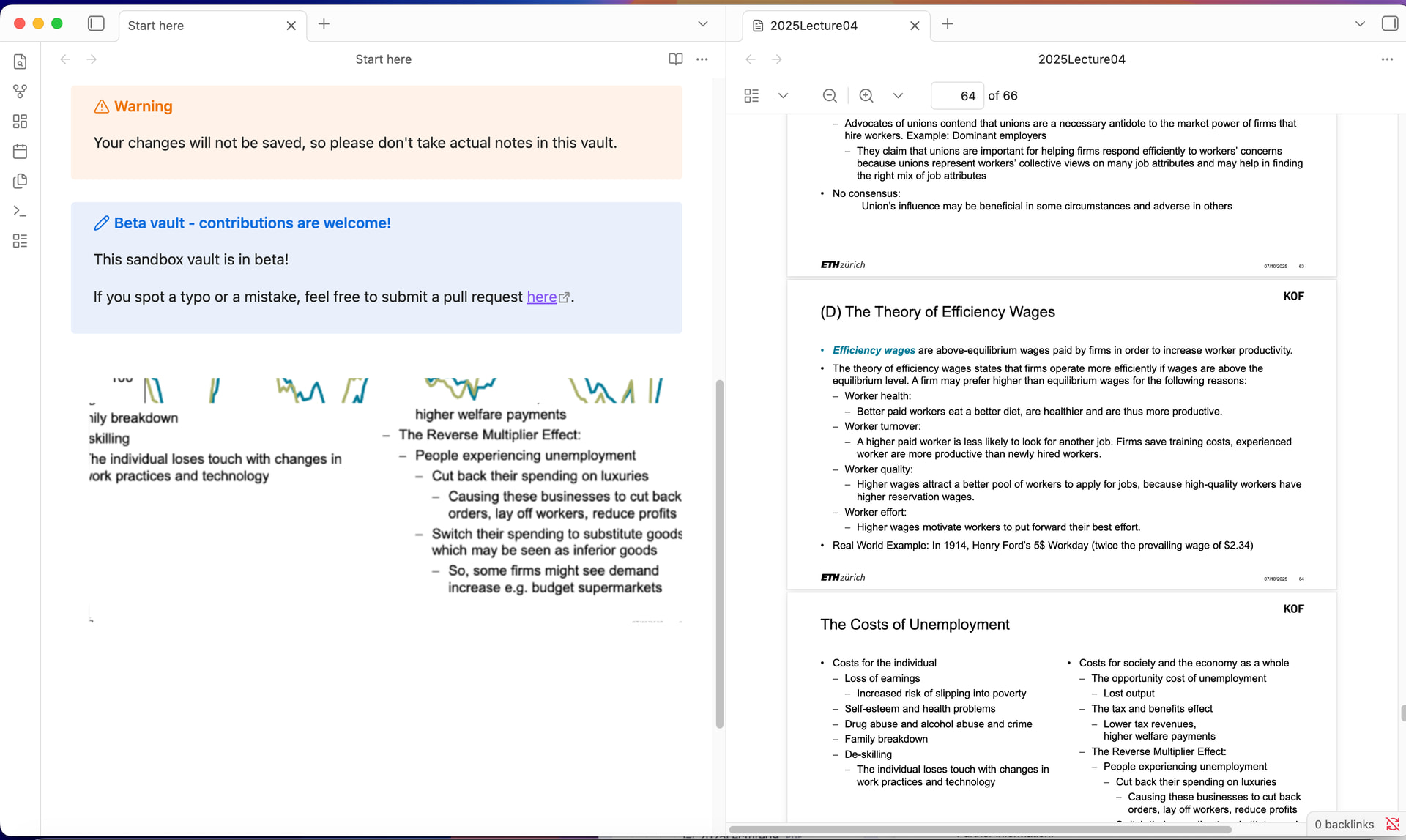Viewport: 1406px width, 840px height.
Task: Select the 2025Lecture04 tab
Action: (813, 26)
